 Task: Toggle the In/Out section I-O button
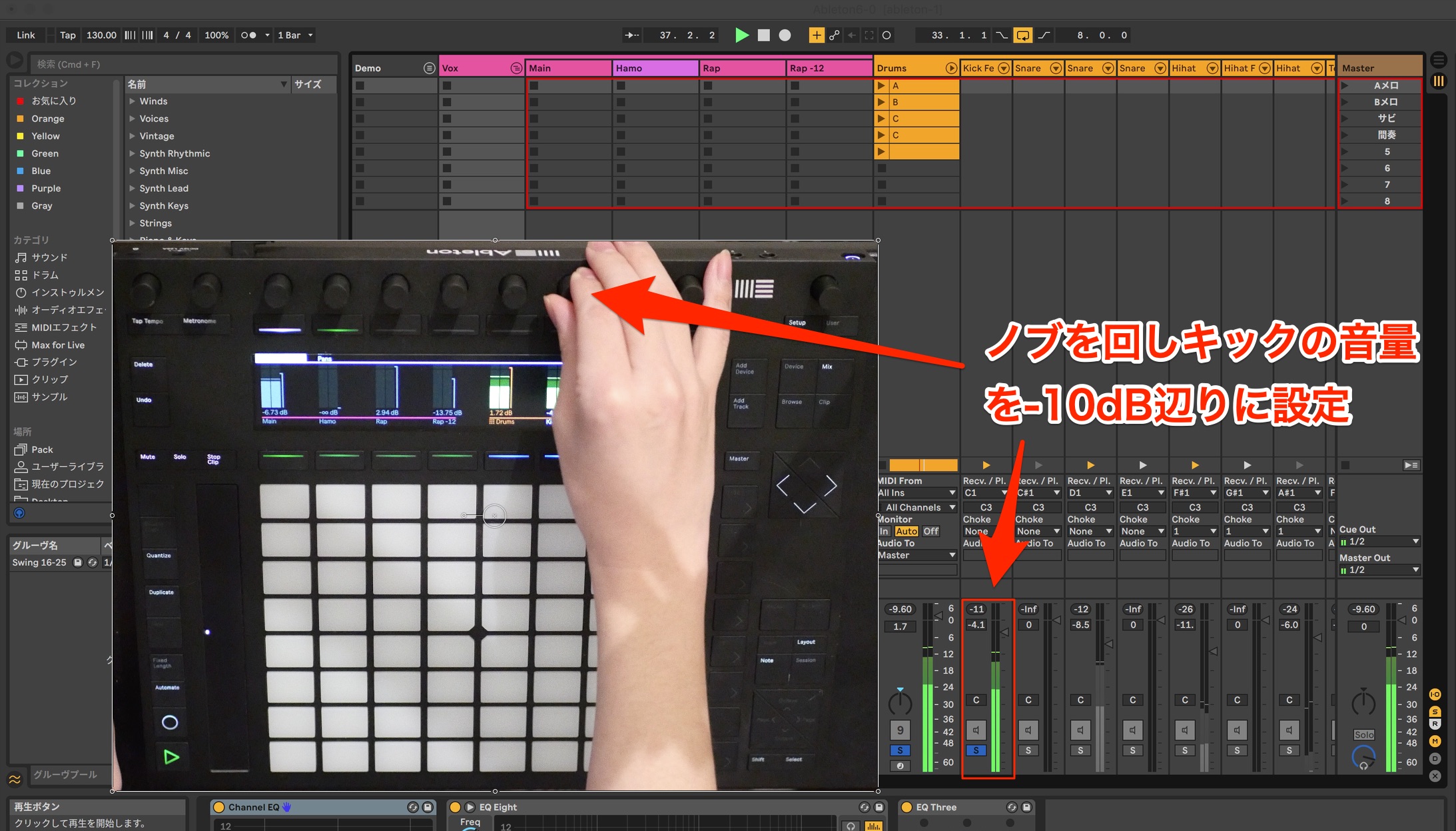(x=1435, y=694)
